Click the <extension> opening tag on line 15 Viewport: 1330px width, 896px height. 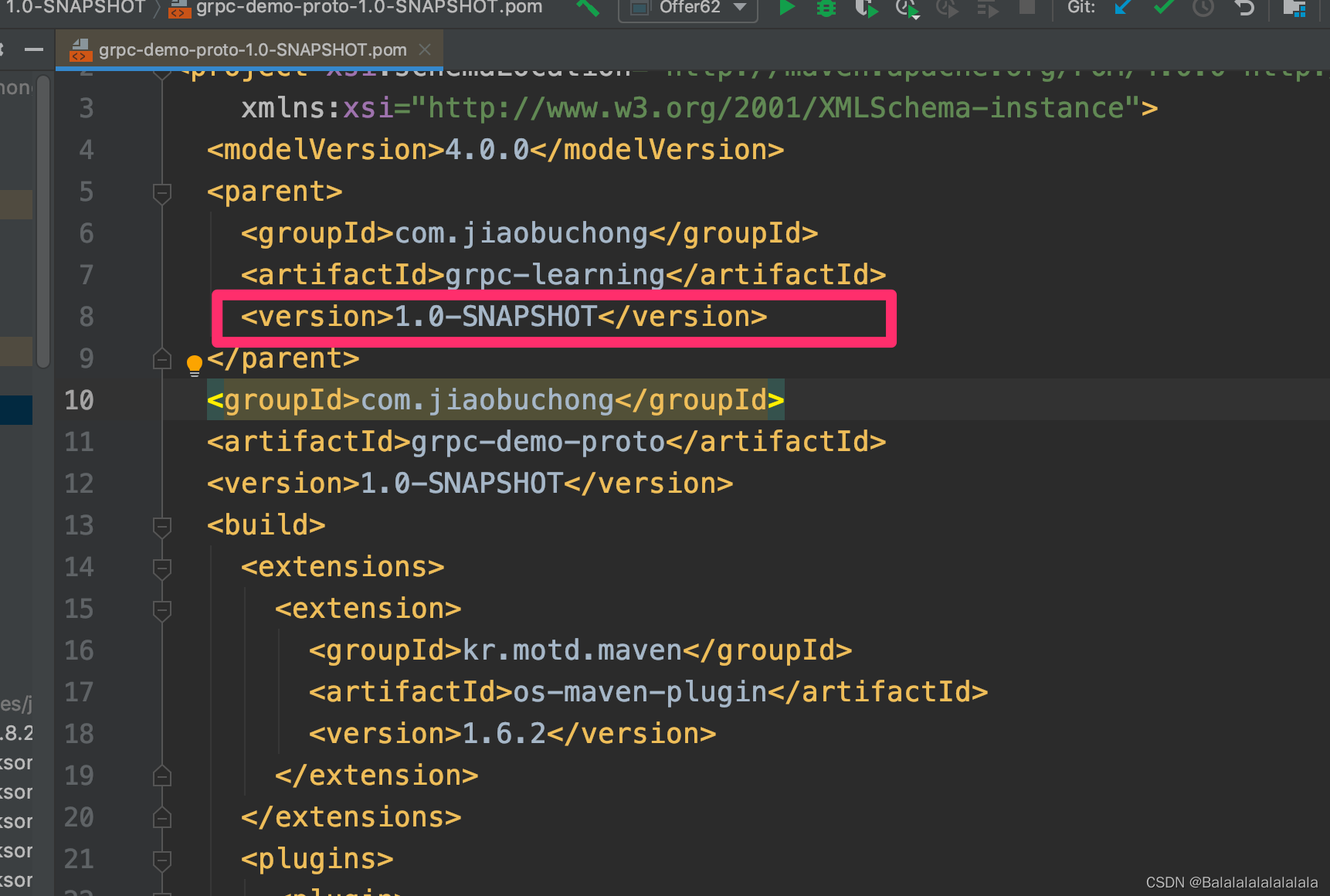click(x=368, y=609)
